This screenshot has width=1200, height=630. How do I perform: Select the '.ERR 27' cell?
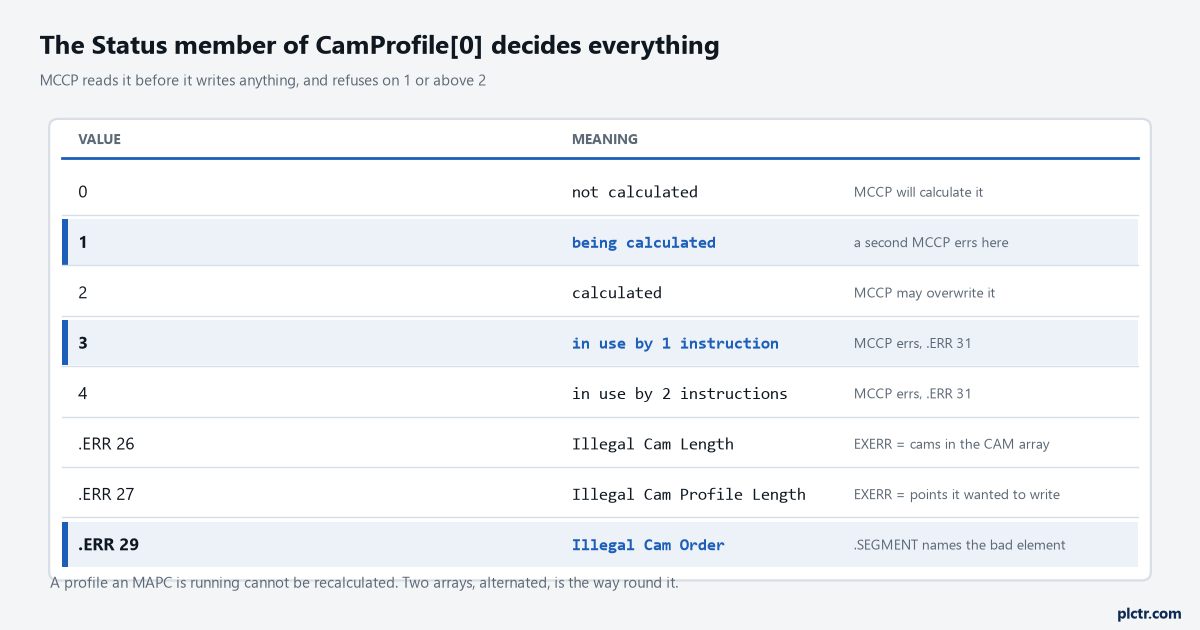pos(106,494)
